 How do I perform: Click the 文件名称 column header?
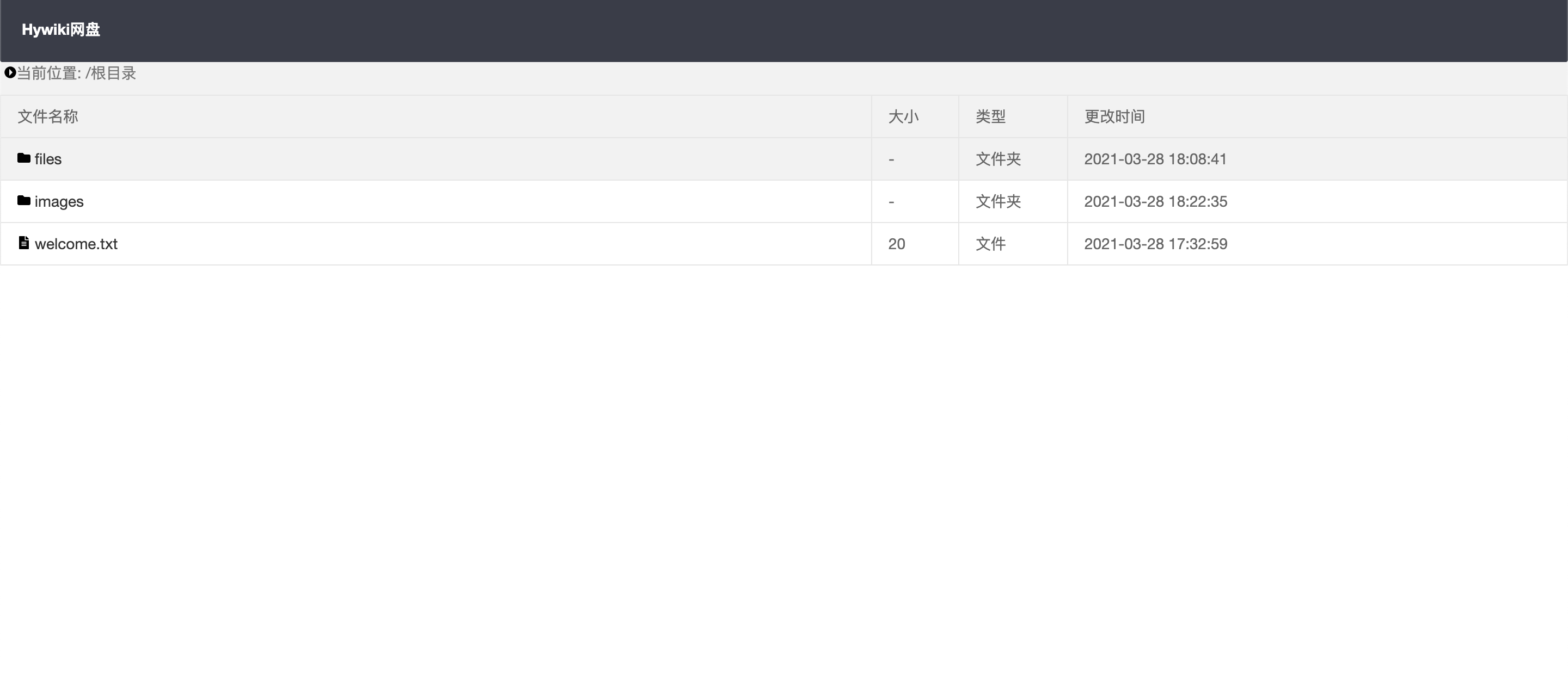47,117
